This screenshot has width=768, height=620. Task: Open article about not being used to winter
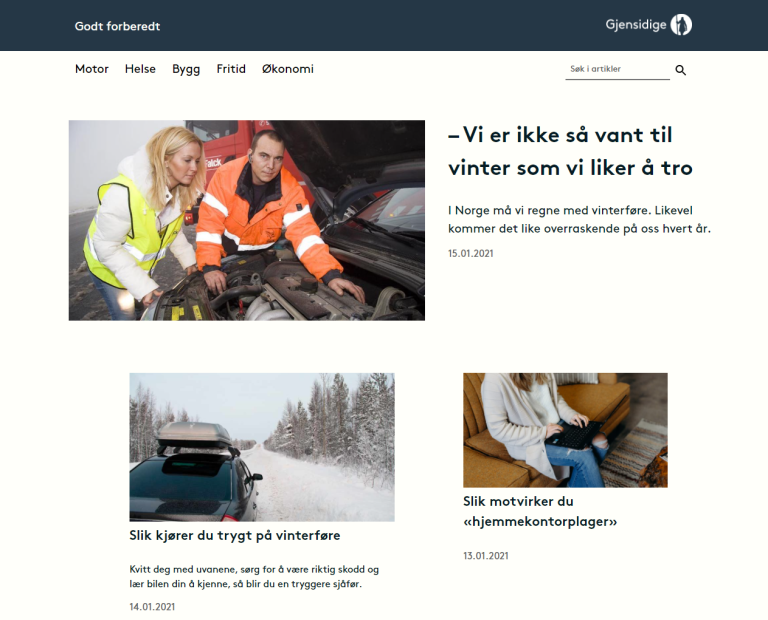pos(570,151)
